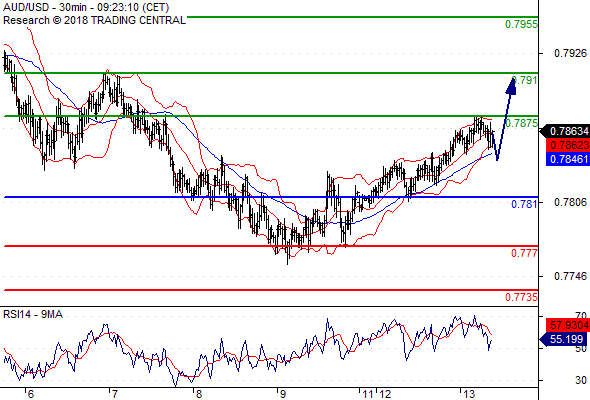
Task: Click the AUD/USD 30min chart title
Action: pos(86,7)
